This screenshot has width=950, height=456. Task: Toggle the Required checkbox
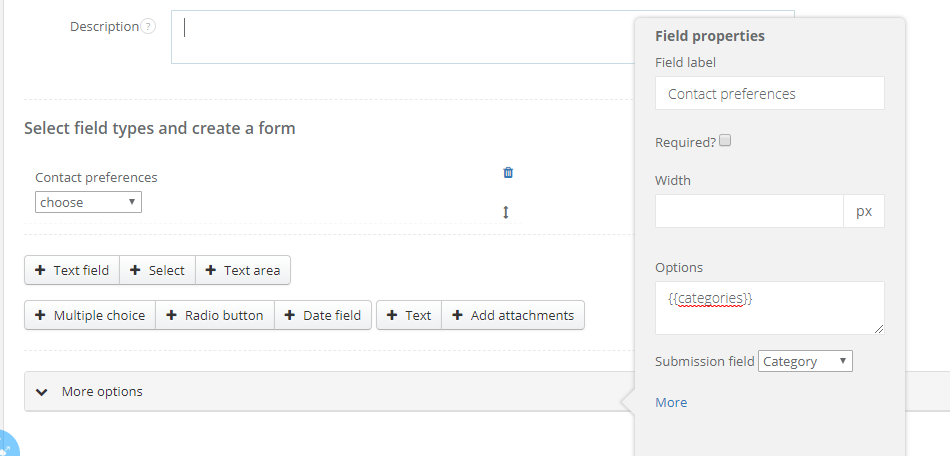[726, 141]
